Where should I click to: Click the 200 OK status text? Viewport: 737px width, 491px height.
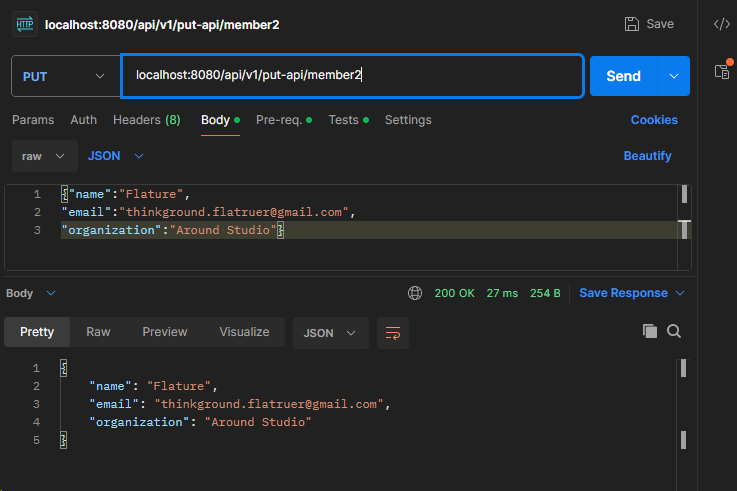click(454, 293)
